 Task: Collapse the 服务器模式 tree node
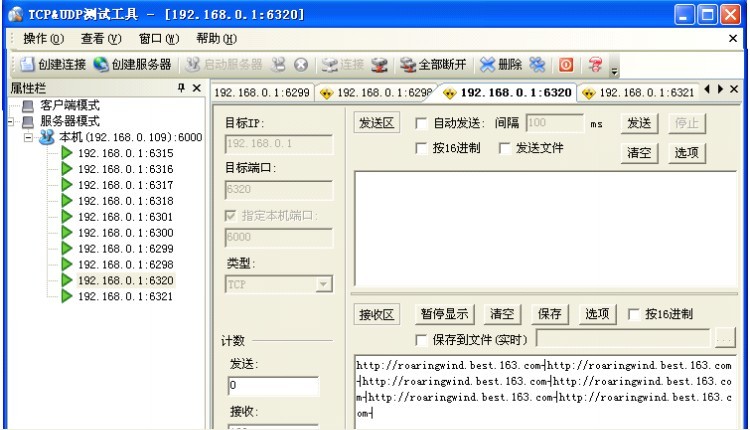point(9,121)
